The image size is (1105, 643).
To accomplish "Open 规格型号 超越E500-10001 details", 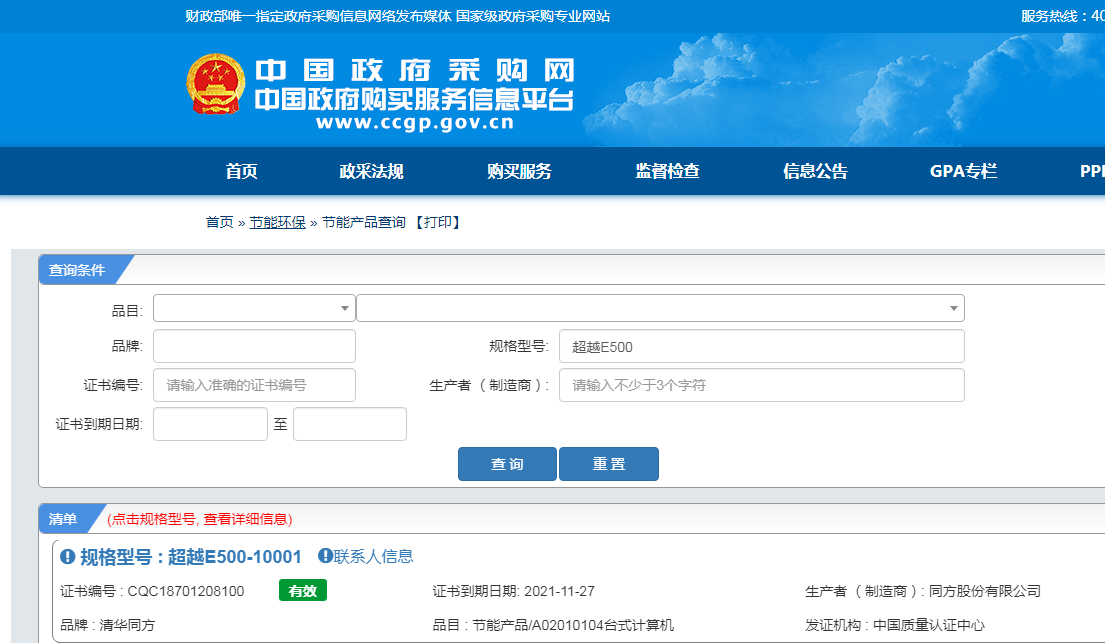I will 191,557.
